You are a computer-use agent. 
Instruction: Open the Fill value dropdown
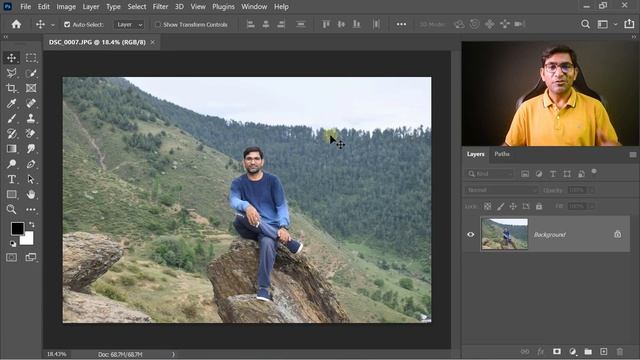tap(591, 207)
